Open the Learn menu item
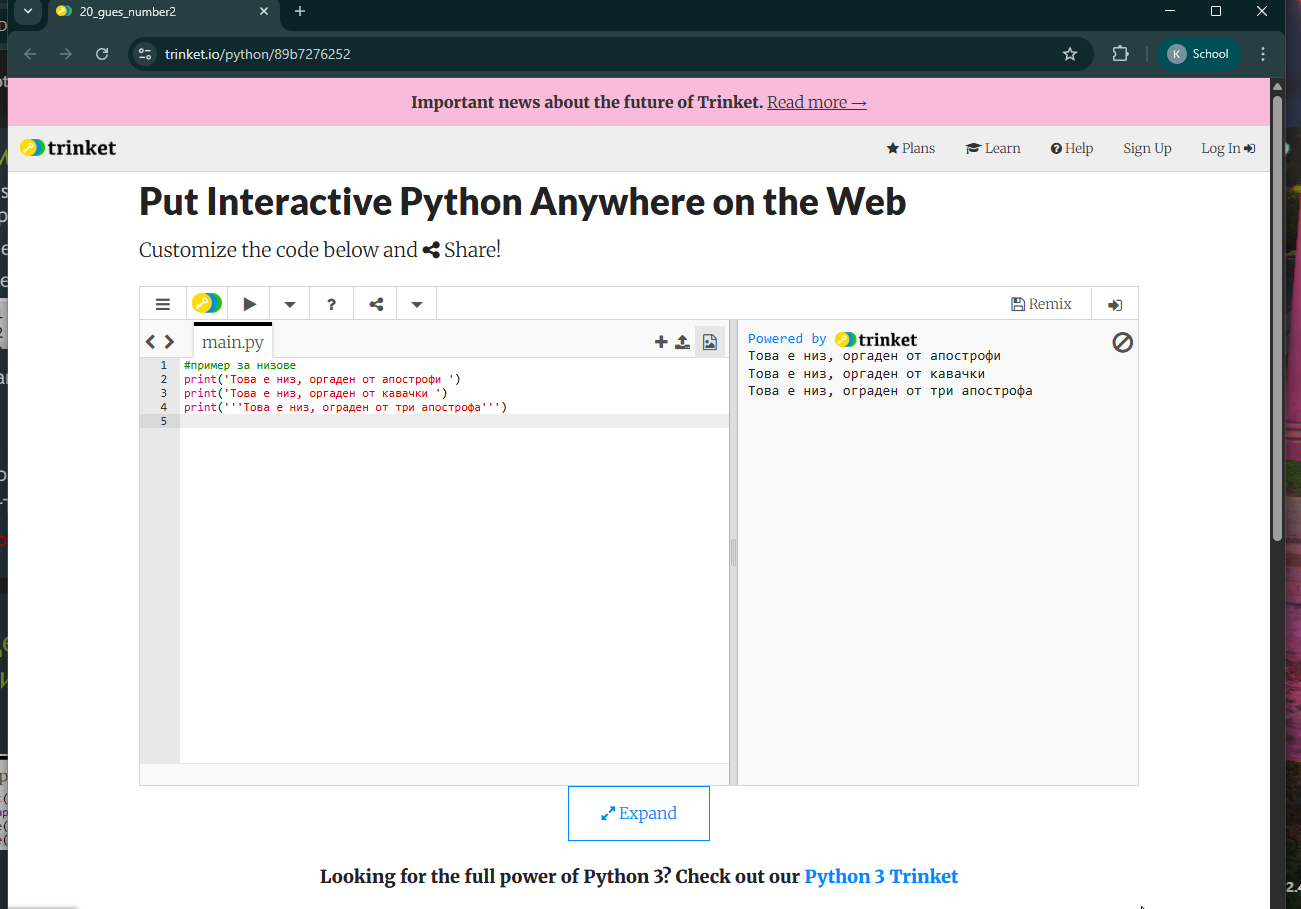 point(993,148)
